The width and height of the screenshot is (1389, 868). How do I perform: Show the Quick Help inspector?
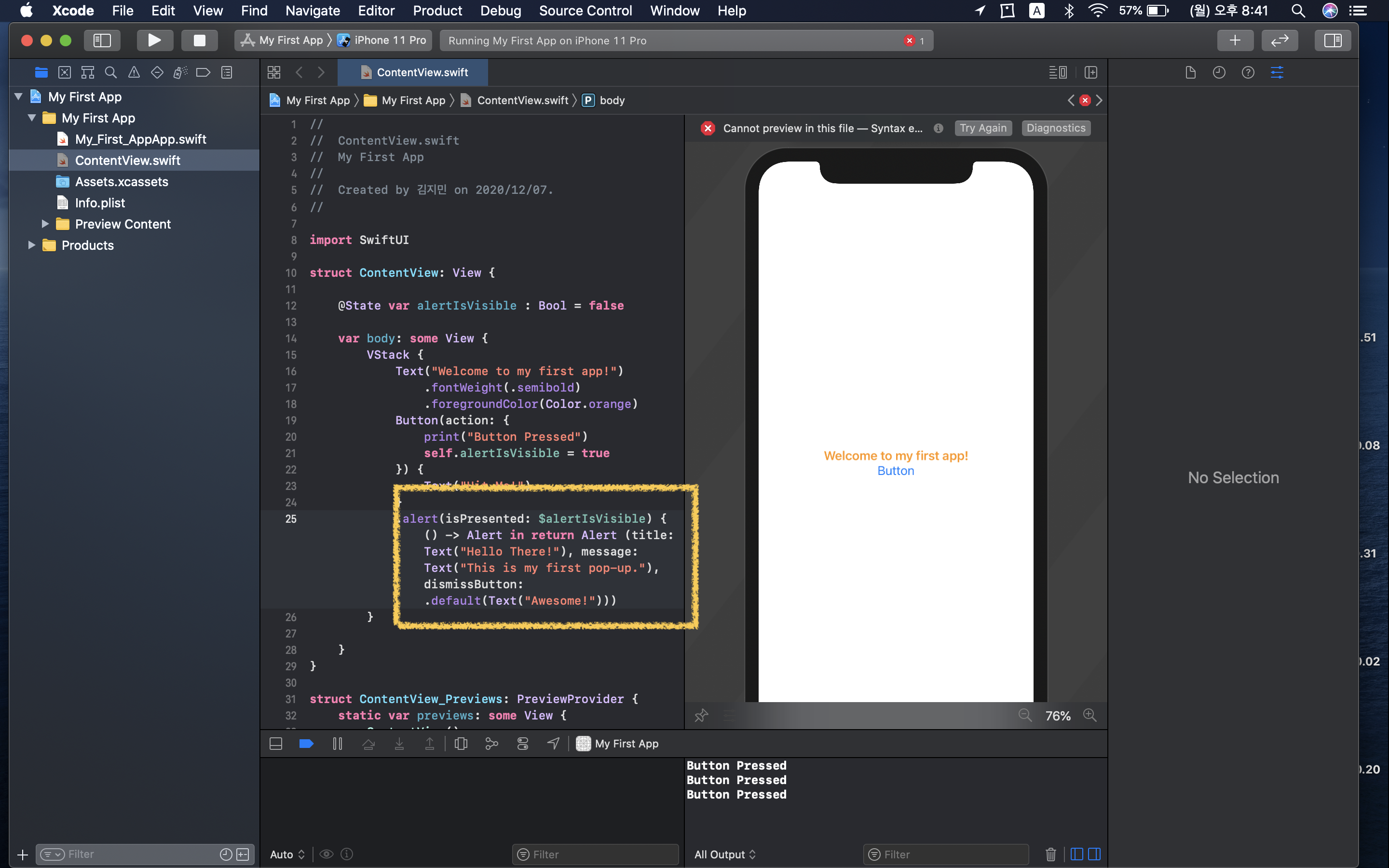tap(1248, 72)
